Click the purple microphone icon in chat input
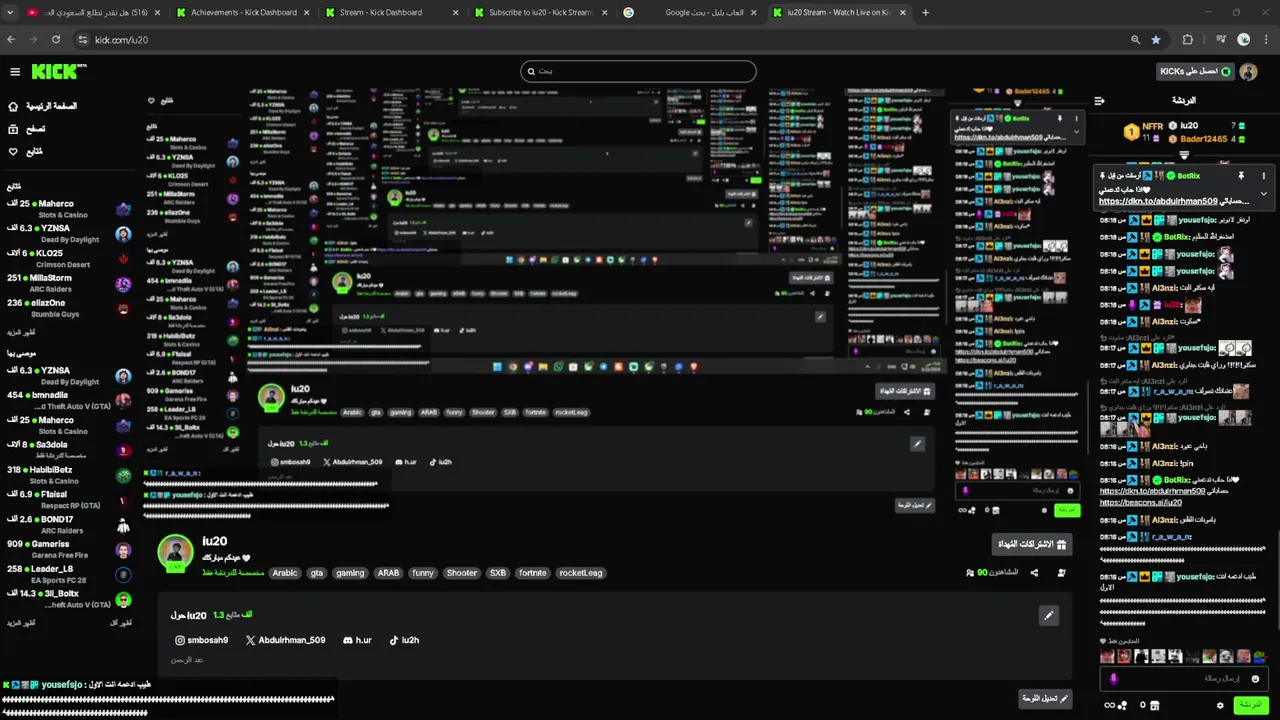The height and width of the screenshot is (720, 1280). click(x=1113, y=679)
